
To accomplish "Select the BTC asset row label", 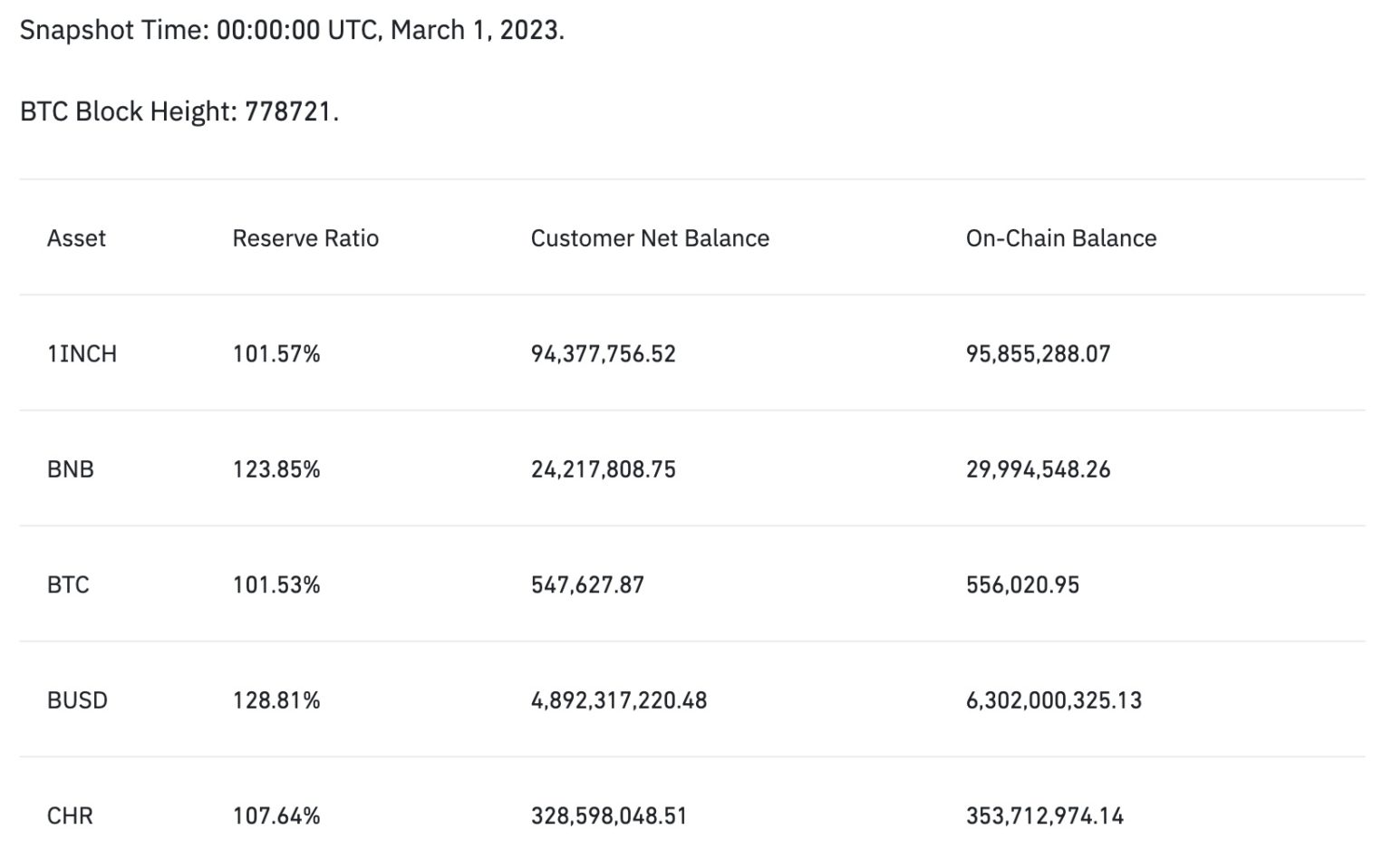I will 68,584.
